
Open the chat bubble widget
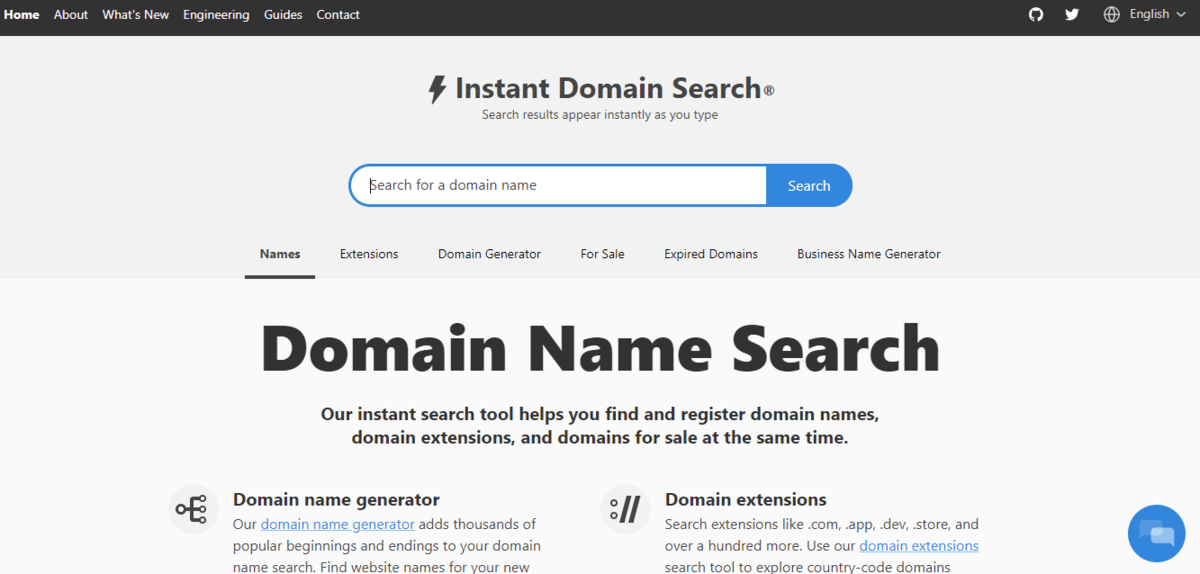pyautogui.click(x=1156, y=533)
